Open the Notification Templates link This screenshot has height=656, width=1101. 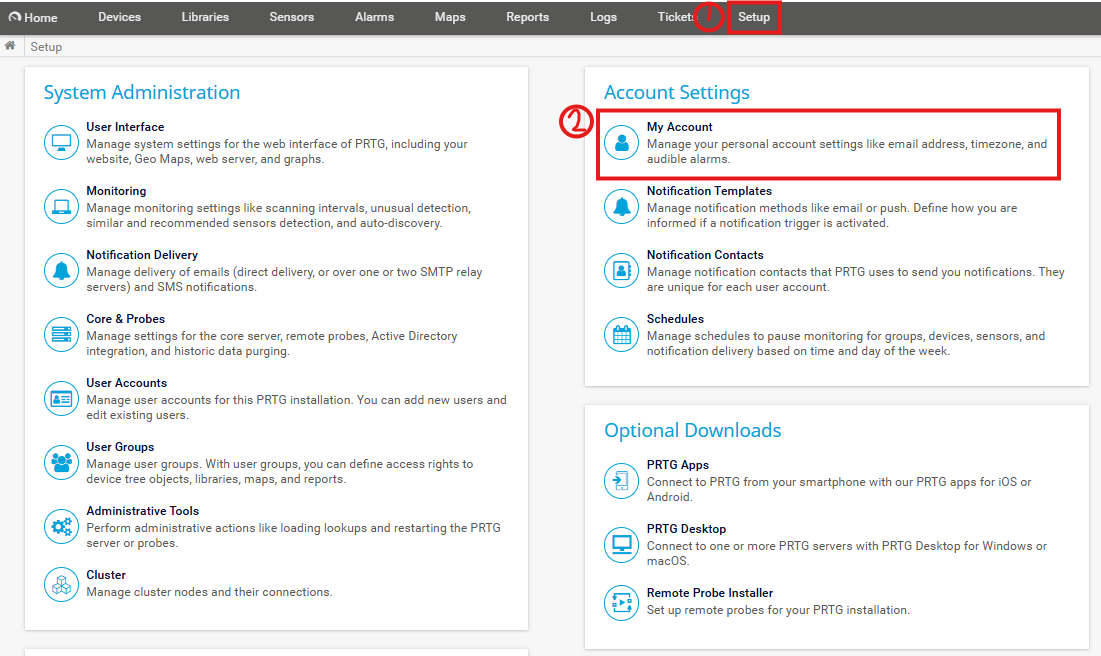(x=709, y=191)
